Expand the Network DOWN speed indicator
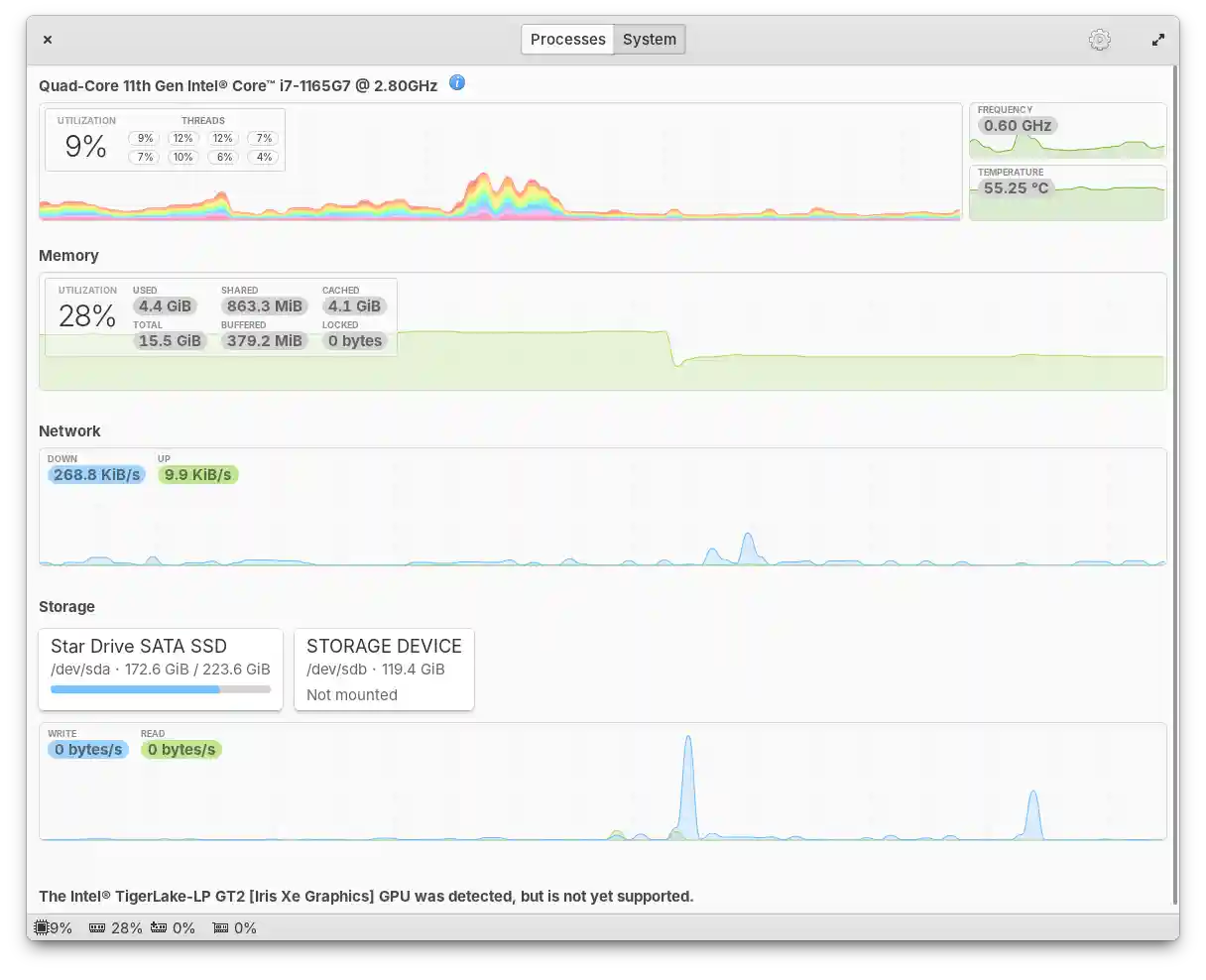The width and height of the screenshot is (1206, 980). point(96,474)
